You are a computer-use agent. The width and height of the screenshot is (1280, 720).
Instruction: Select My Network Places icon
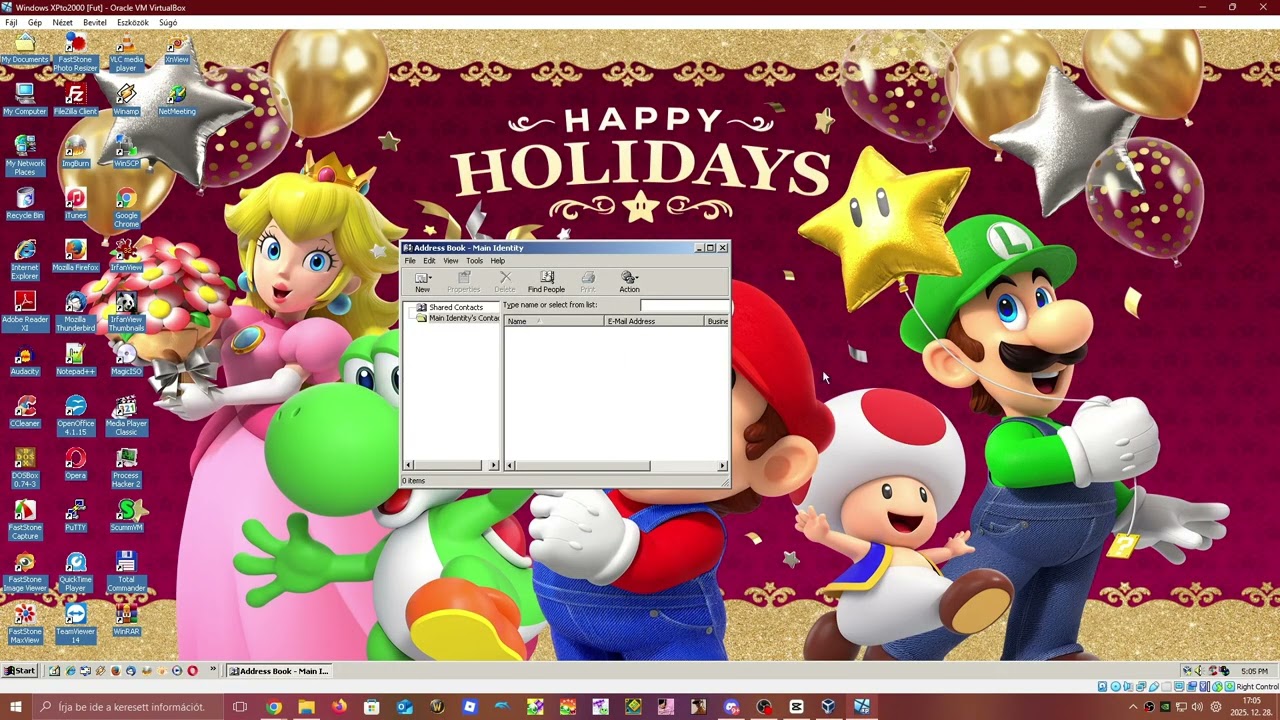(x=25, y=157)
